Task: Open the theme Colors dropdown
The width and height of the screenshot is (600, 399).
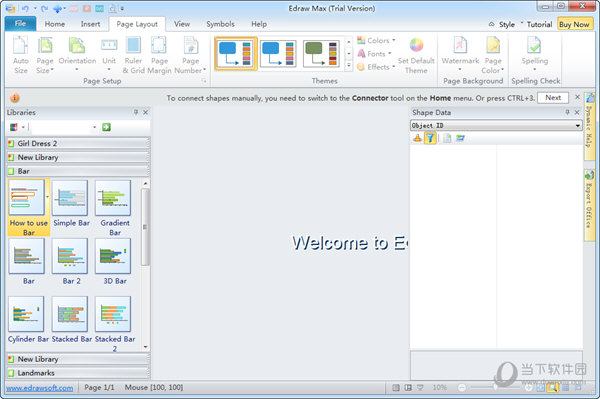Action: [376, 40]
